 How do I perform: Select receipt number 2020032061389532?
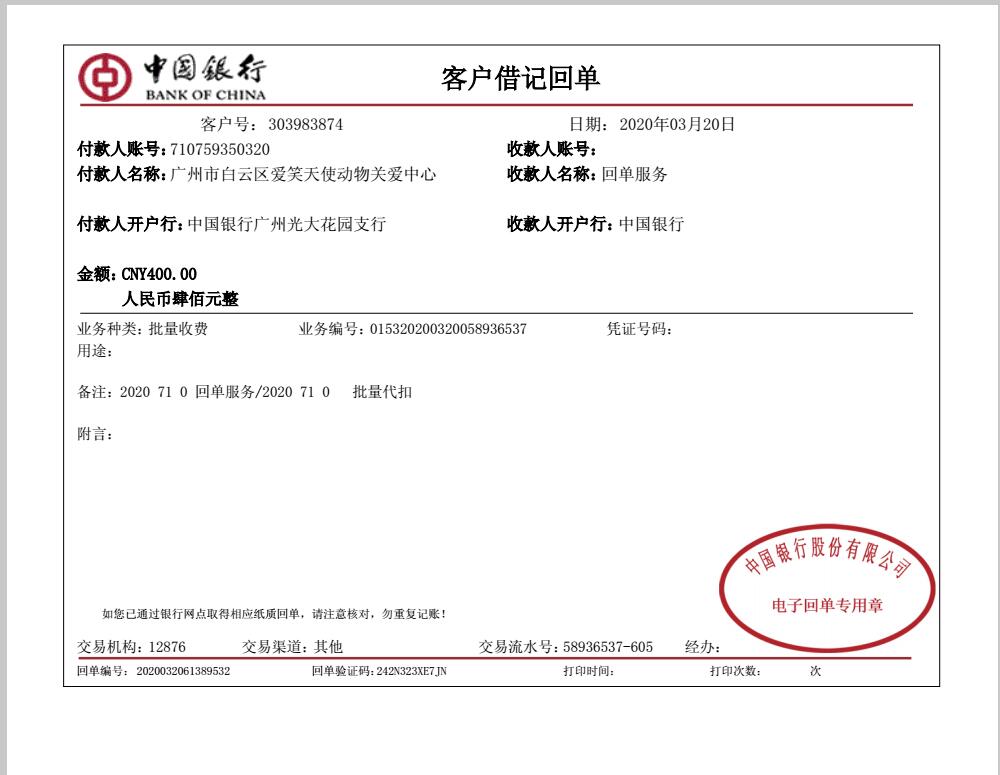click(183, 671)
